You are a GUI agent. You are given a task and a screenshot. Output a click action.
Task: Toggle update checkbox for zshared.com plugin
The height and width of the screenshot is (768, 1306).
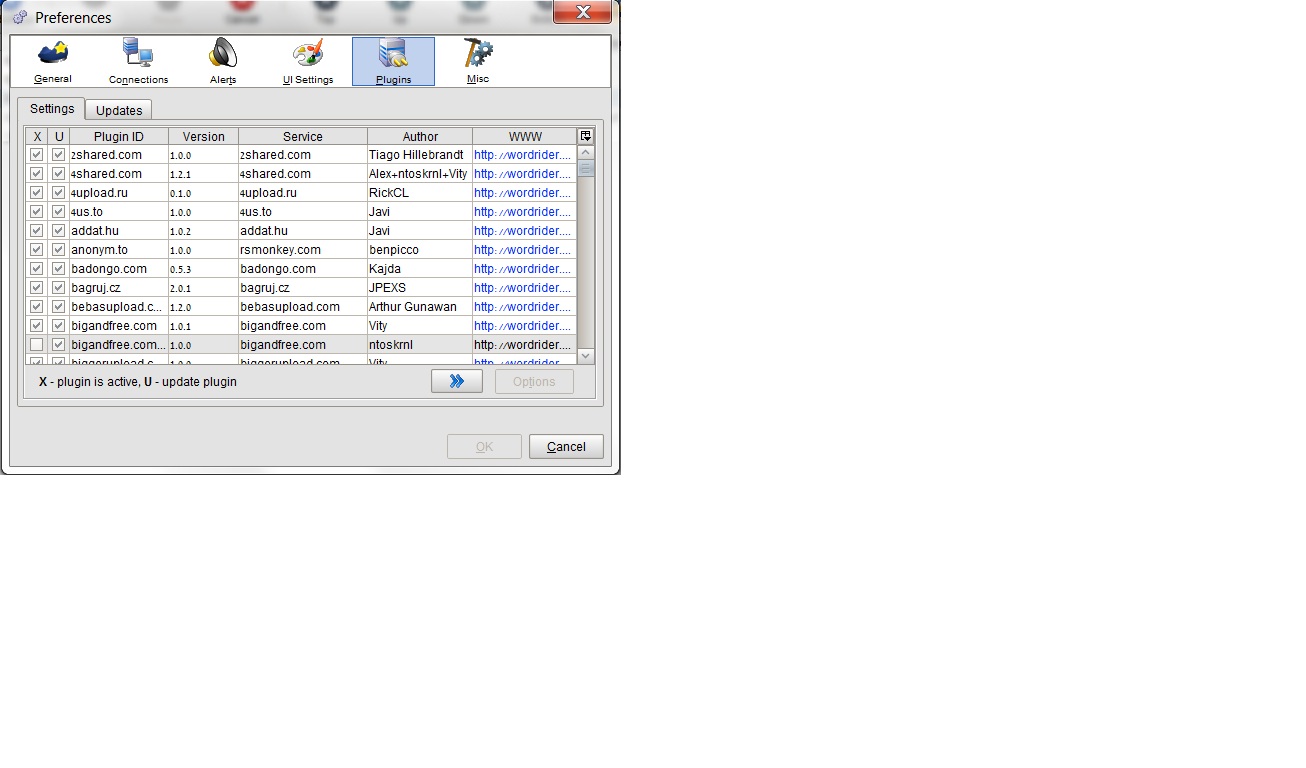[x=59, y=155]
